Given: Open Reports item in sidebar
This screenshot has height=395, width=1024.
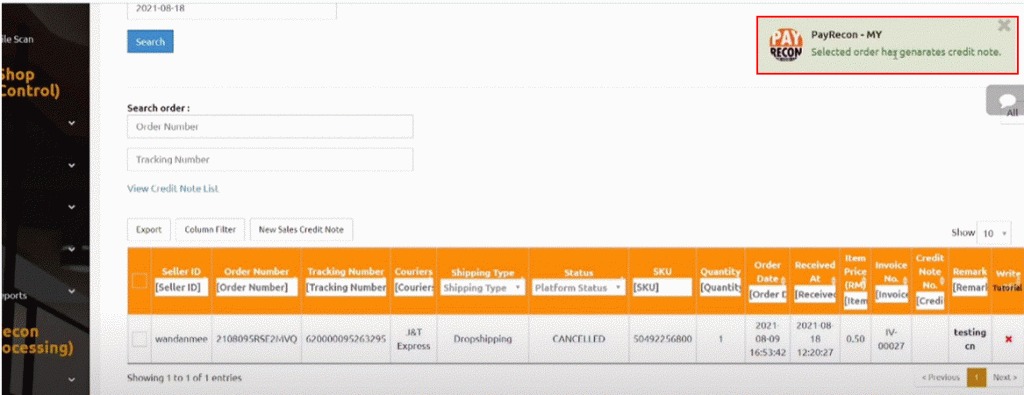Looking at the screenshot, I should 13,295.
